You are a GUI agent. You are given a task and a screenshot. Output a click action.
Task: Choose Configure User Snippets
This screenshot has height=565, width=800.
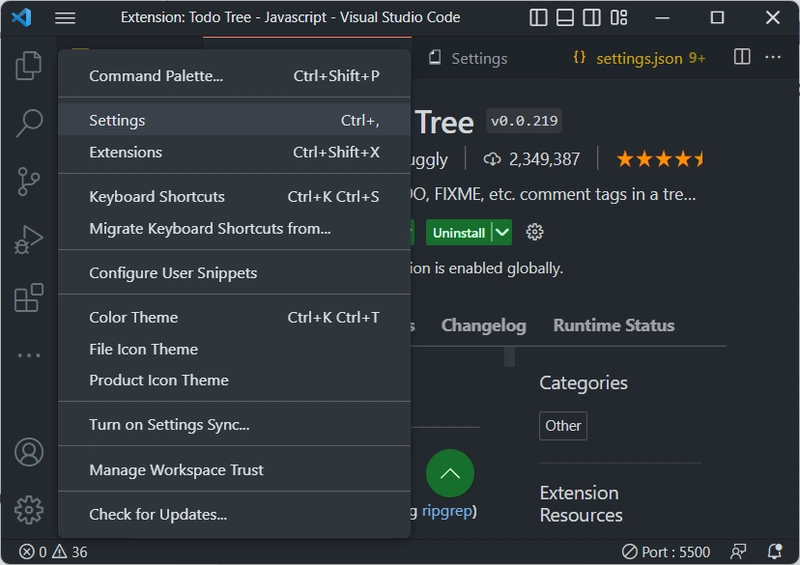234,273
